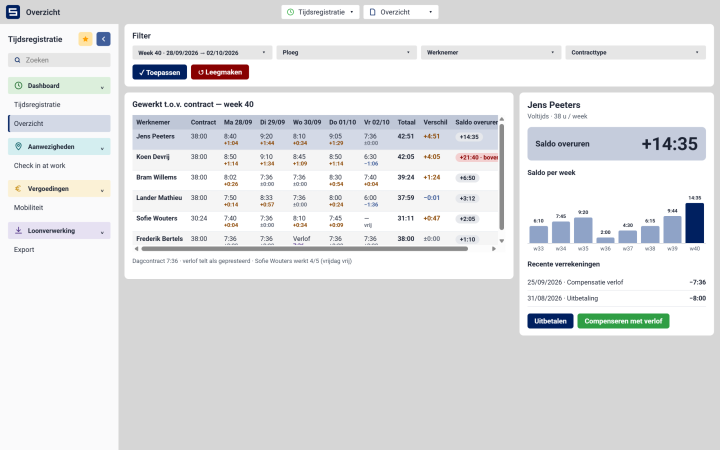Click the Dashboard clock icon

click(x=18, y=85)
